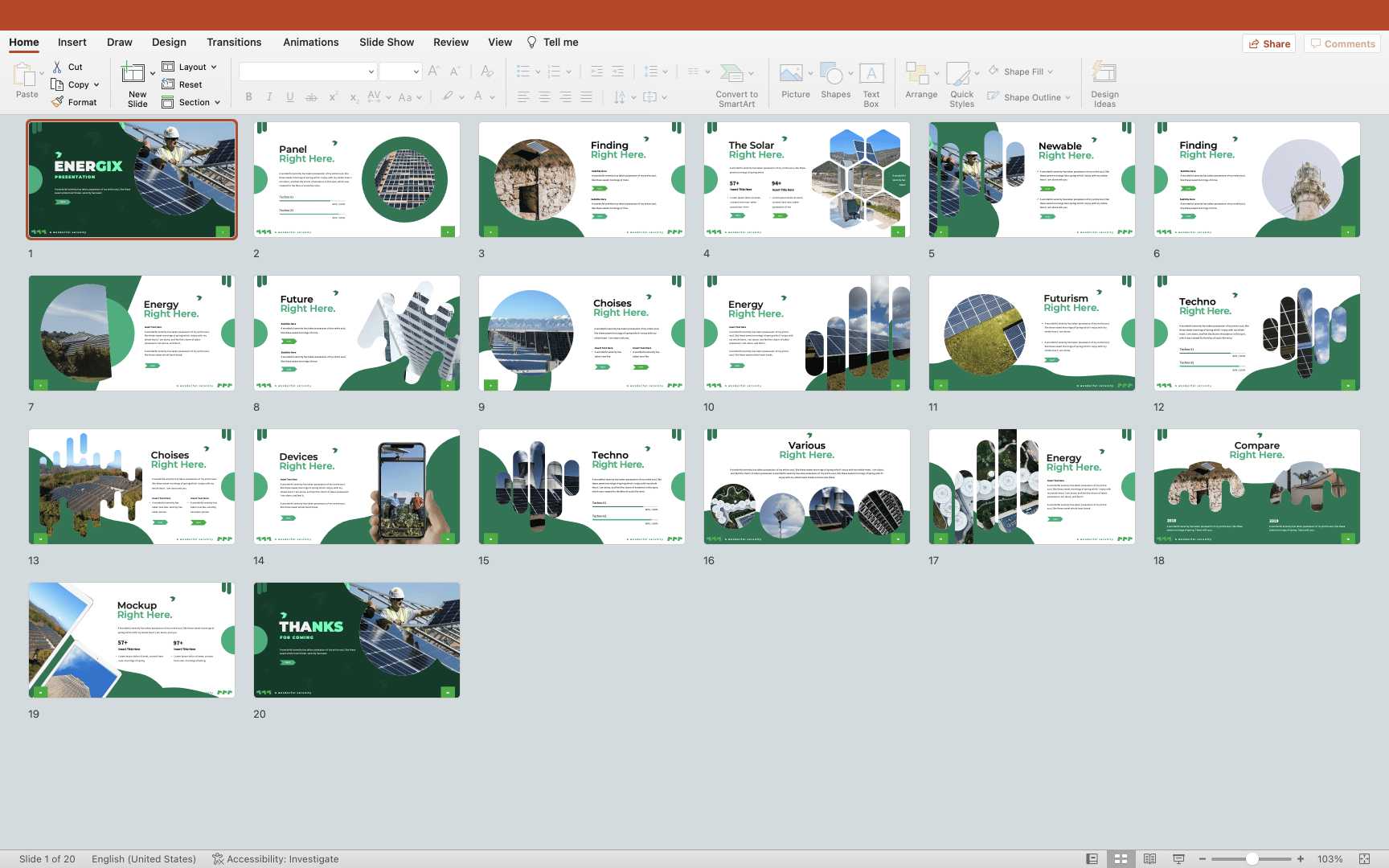Open Design Ideas pane
The height and width of the screenshot is (868, 1389).
(x=1104, y=74)
